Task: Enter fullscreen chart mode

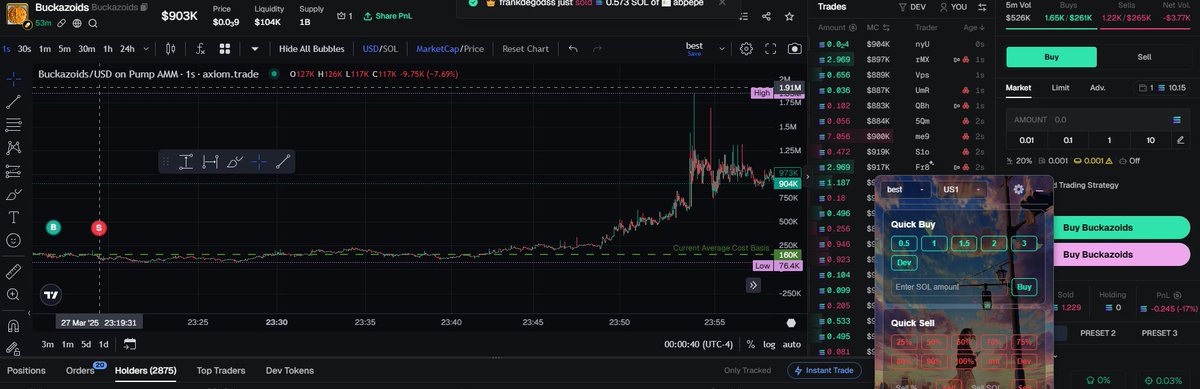Action: tap(770, 48)
